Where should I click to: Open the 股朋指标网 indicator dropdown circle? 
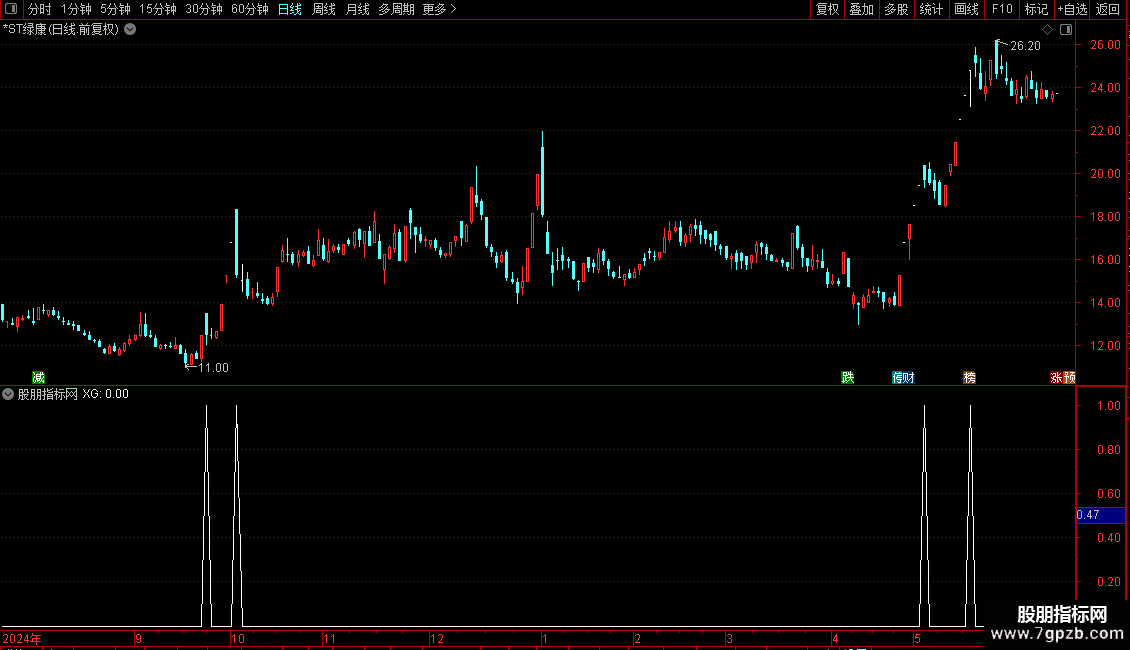click(8, 394)
